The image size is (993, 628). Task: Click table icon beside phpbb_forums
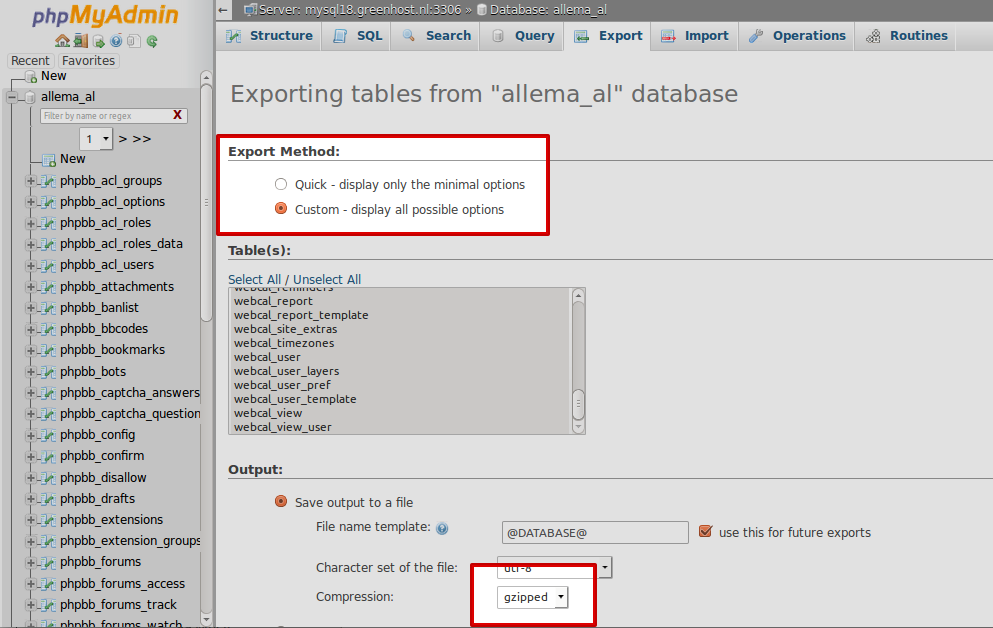(47, 562)
